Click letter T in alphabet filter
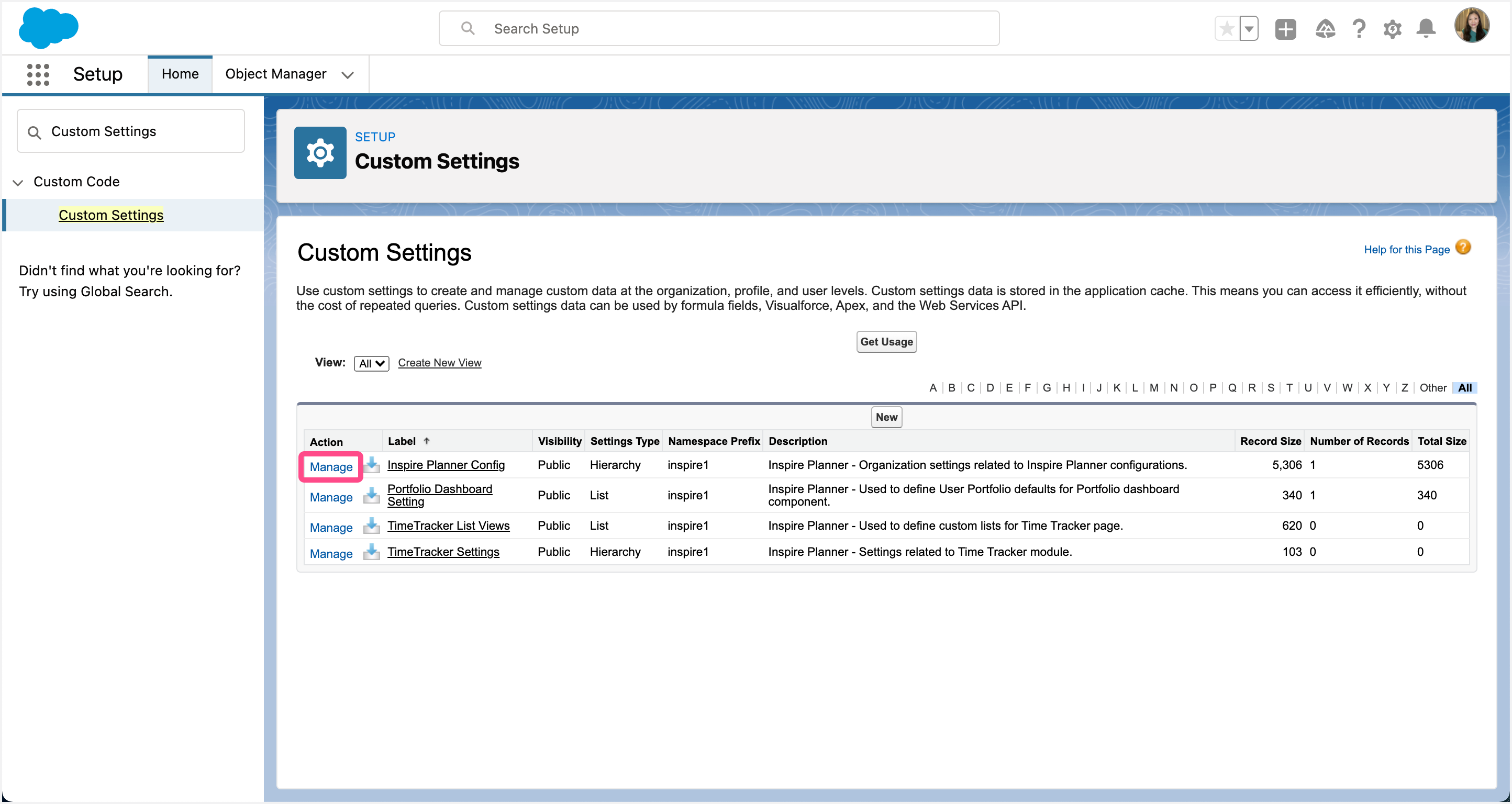Screen dimensions: 1512x804 (1289, 387)
